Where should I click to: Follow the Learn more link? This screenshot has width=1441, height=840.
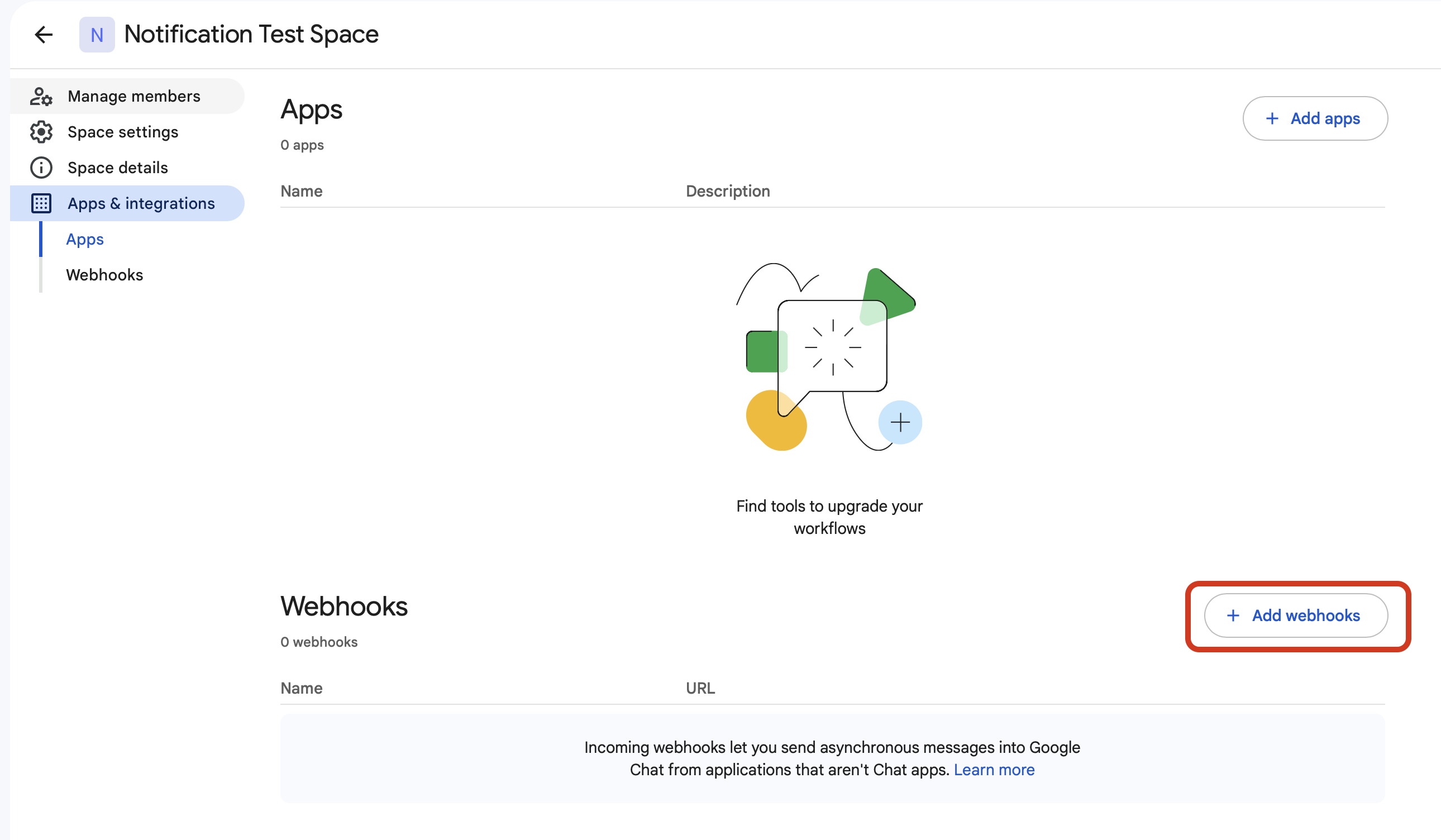point(994,770)
